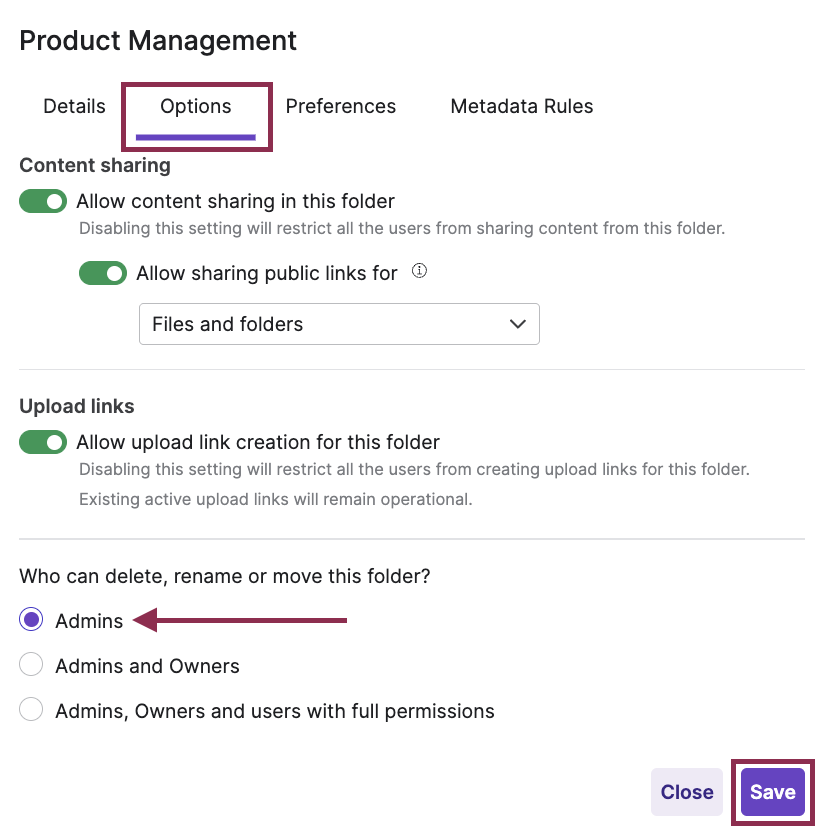Click the Close button

tap(687, 792)
